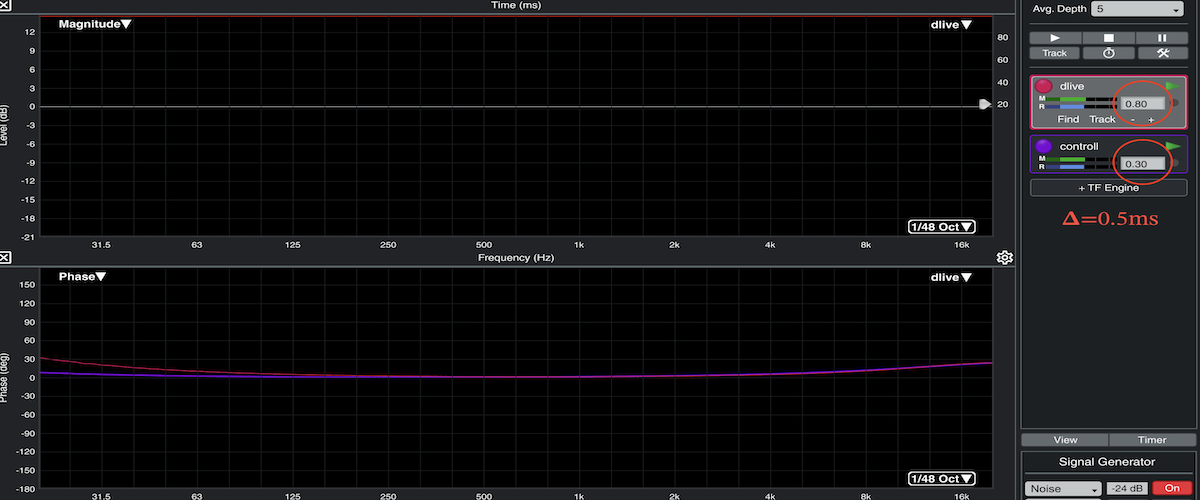Switch to the Timer tab
Image resolution: width=1200 pixels, height=500 pixels.
point(1152,440)
